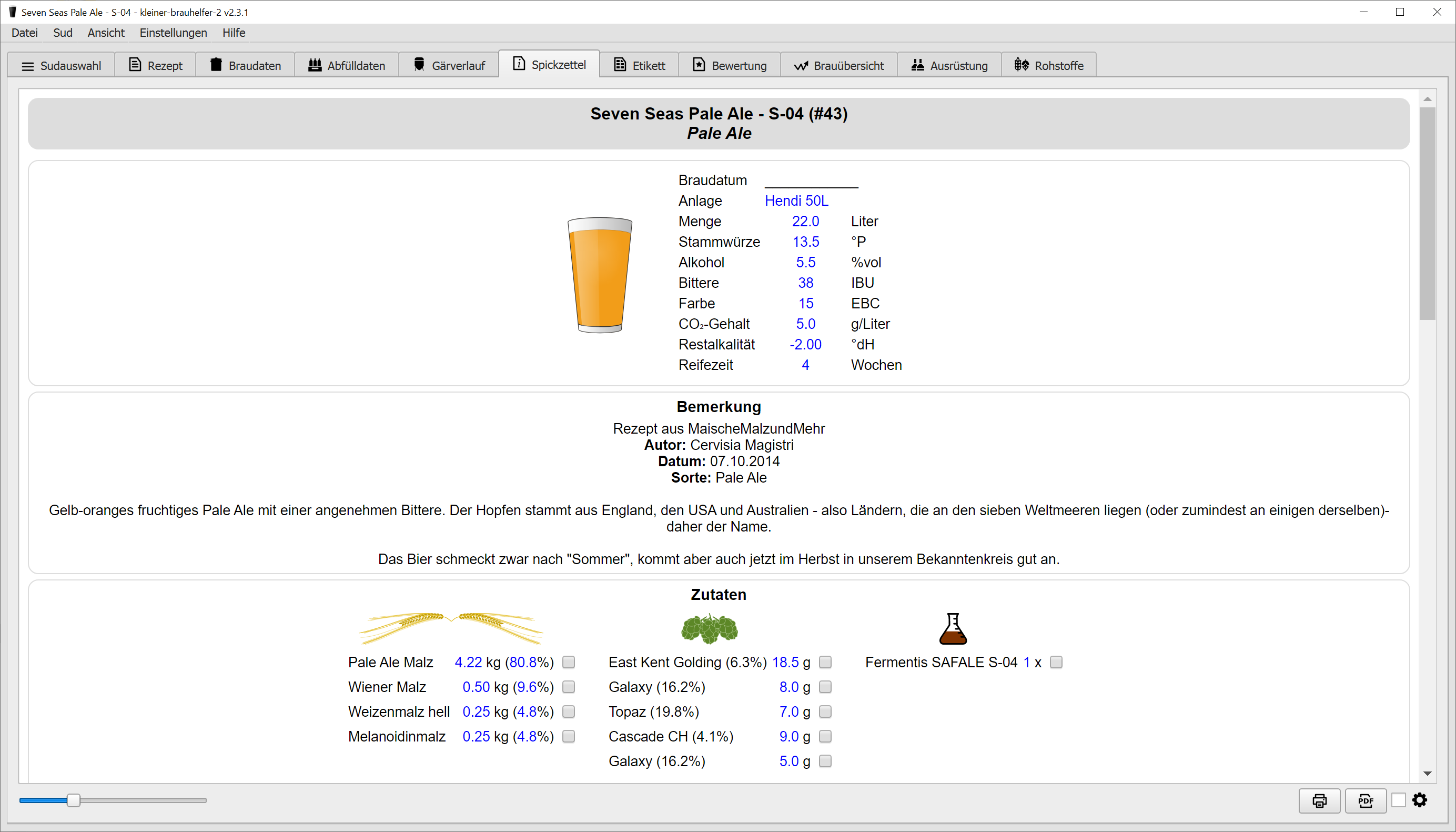Switch to the Gärverlauf tab
Viewport: 1456px width, 832px height.
click(449, 65)
